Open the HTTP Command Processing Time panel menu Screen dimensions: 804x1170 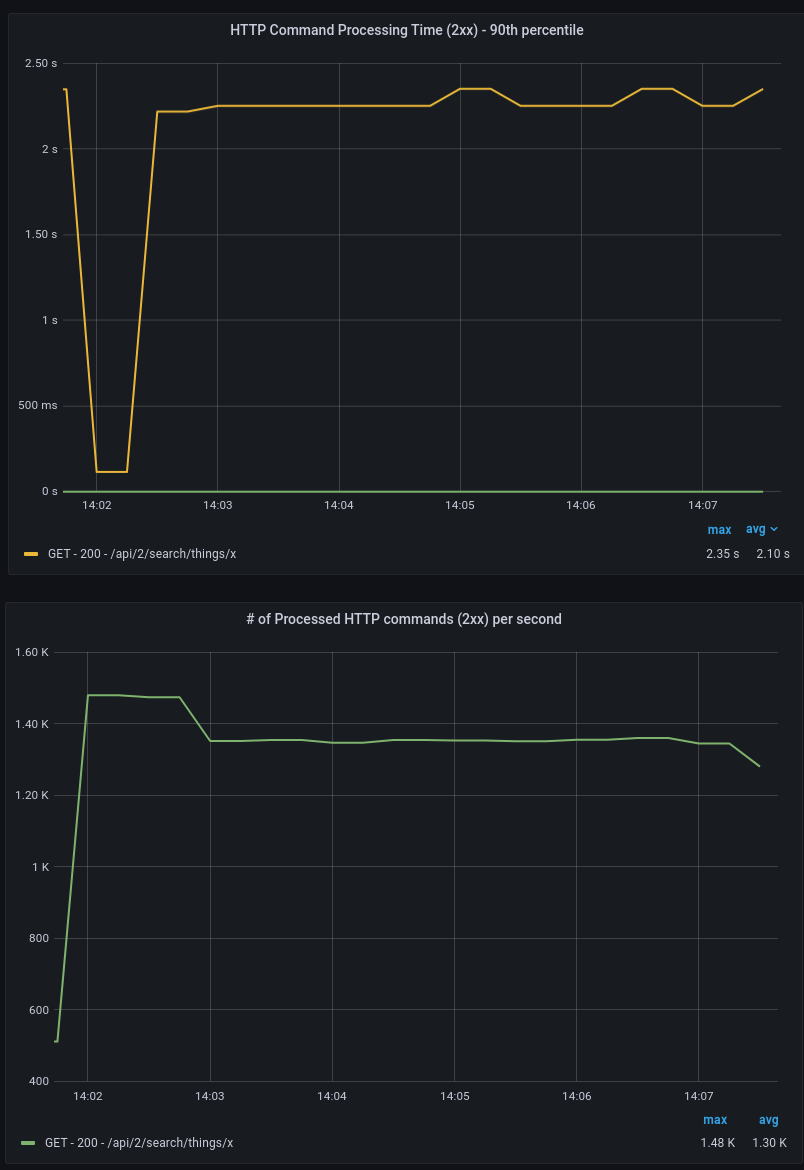(x=406, y=30)
